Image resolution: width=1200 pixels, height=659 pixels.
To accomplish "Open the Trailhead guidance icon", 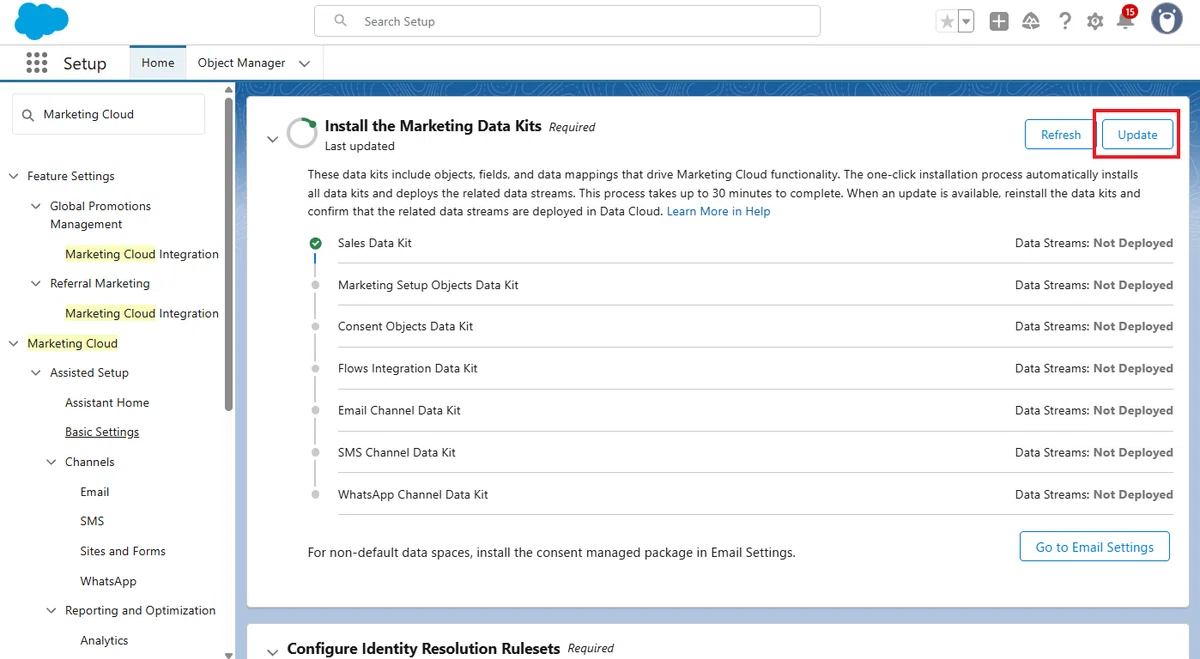I will (1031, 21).
